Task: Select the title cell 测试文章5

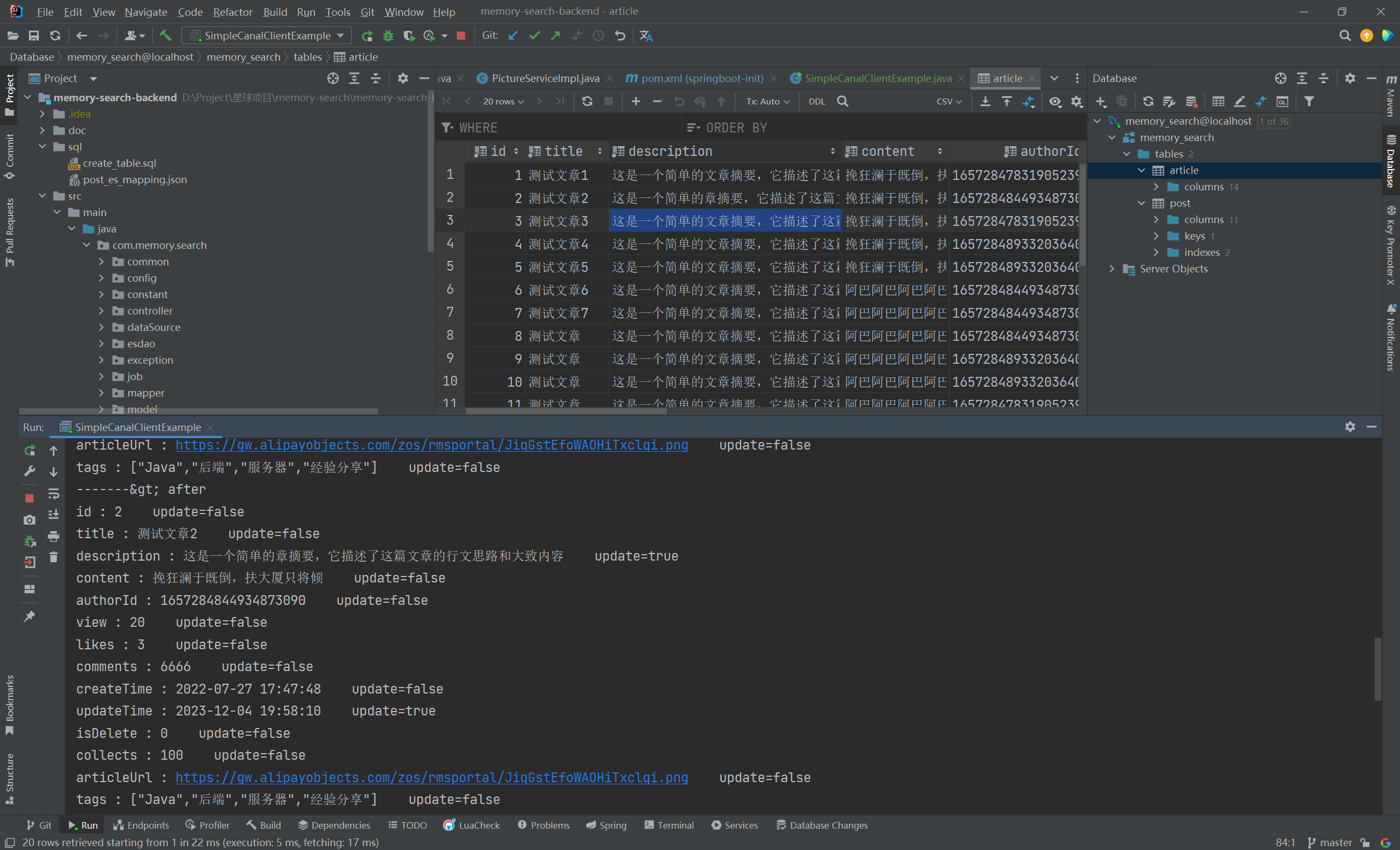Action: point(567,267)
